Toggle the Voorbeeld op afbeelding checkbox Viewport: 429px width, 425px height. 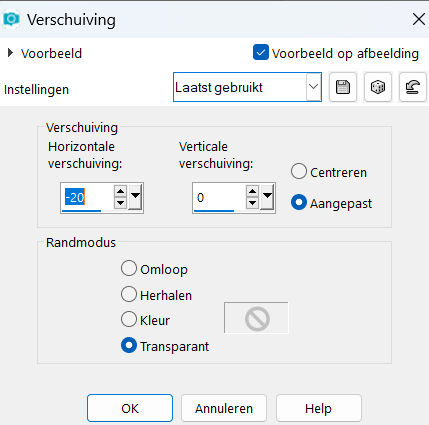[261, 52]
